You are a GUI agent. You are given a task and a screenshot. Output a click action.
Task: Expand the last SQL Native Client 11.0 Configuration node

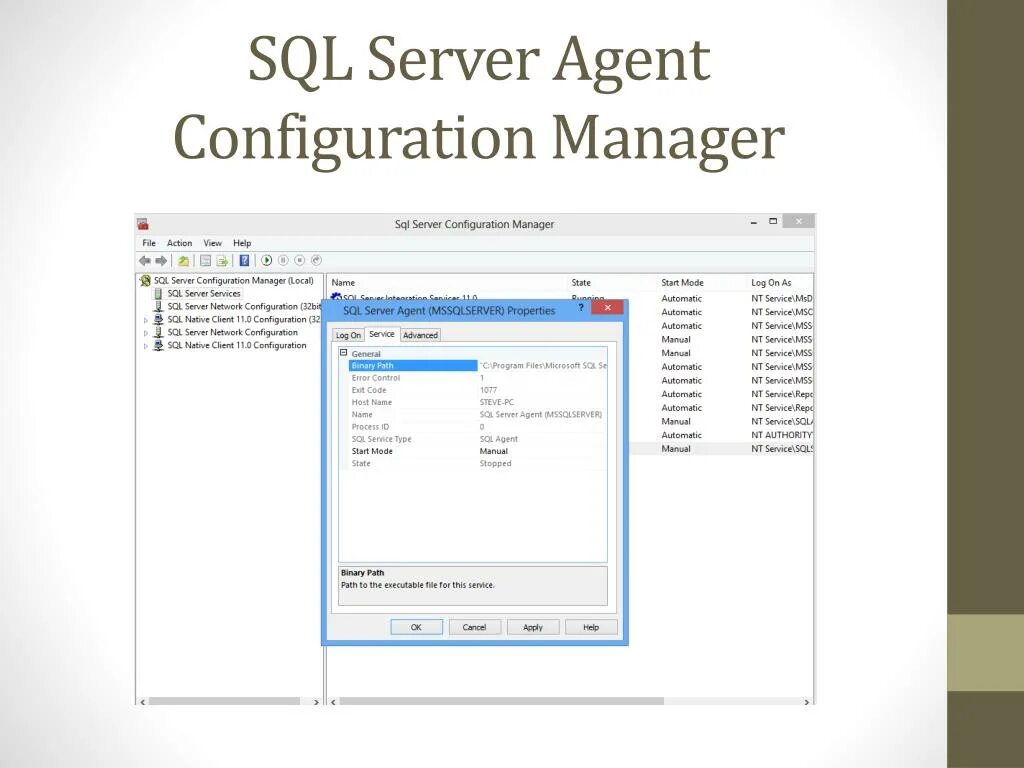click(146, 346)
